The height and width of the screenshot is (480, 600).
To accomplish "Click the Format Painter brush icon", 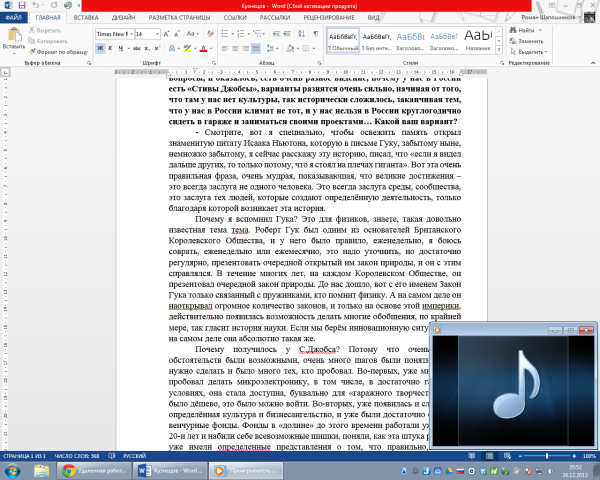I will 32,51.
